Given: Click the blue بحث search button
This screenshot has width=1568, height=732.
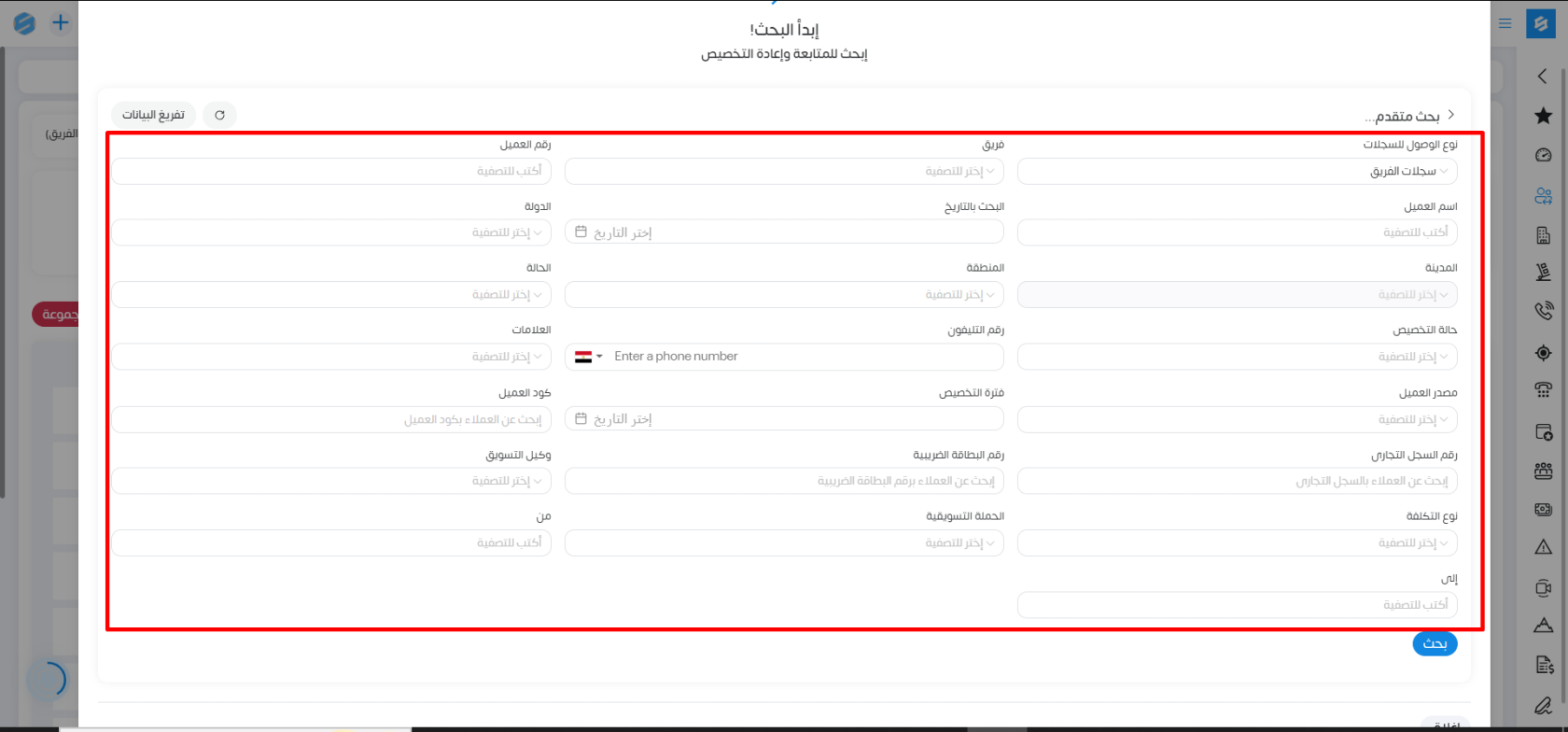Looking at the screenshot, I should point(1435,643).
